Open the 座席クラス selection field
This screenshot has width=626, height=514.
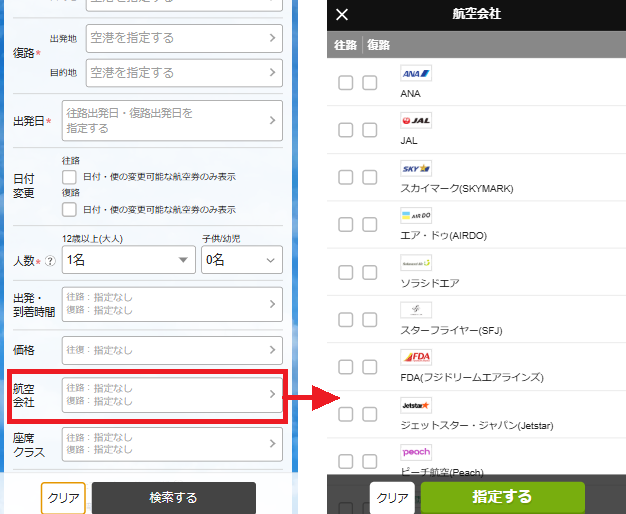tap(172, 443)
